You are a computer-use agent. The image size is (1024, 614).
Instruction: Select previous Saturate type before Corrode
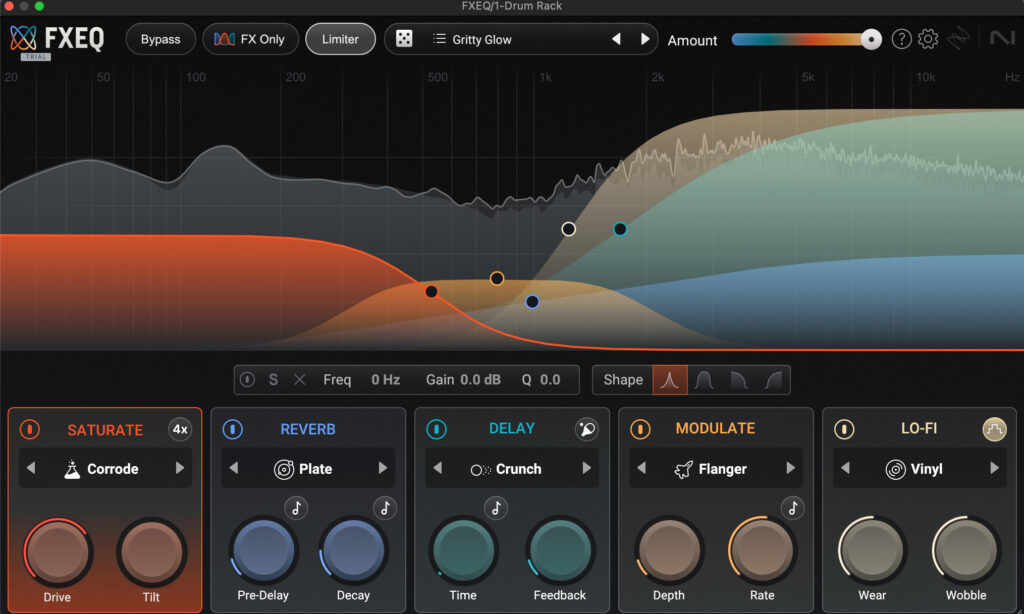[31, 468]
